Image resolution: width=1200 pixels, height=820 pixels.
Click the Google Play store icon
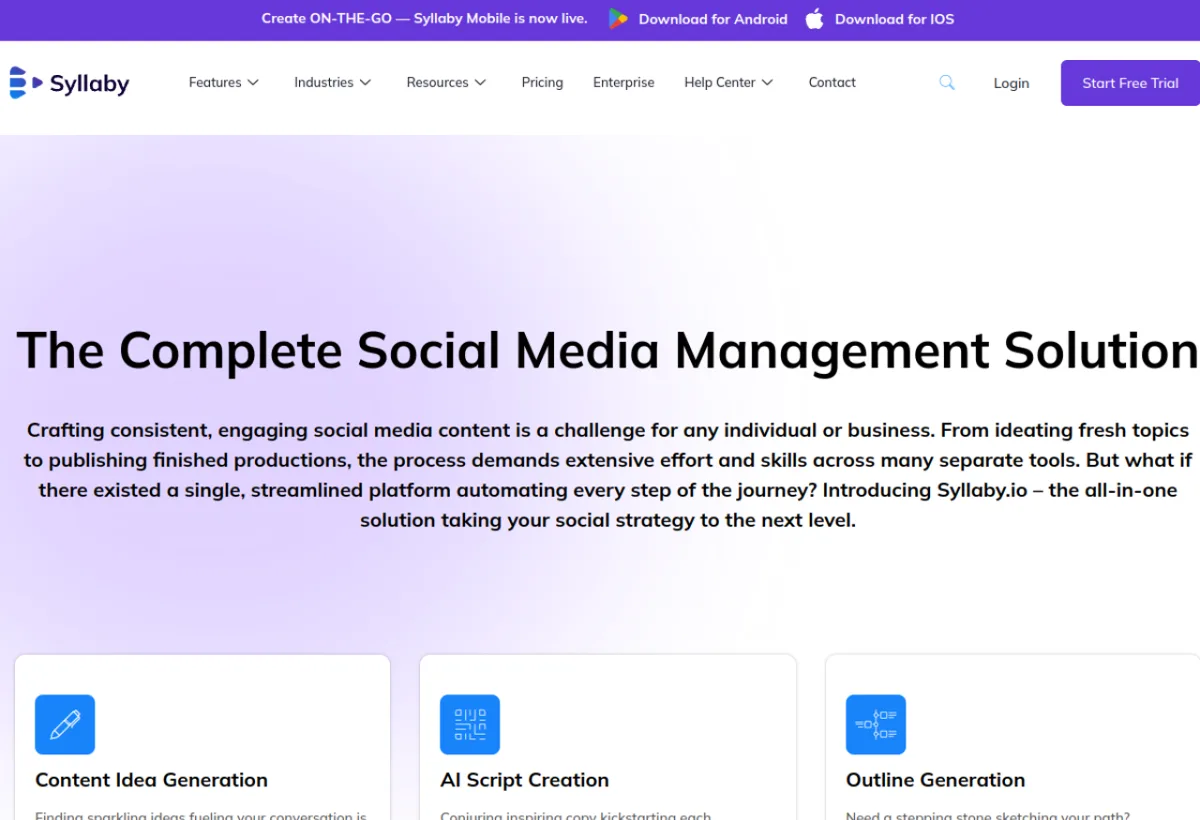coord(618,19)
